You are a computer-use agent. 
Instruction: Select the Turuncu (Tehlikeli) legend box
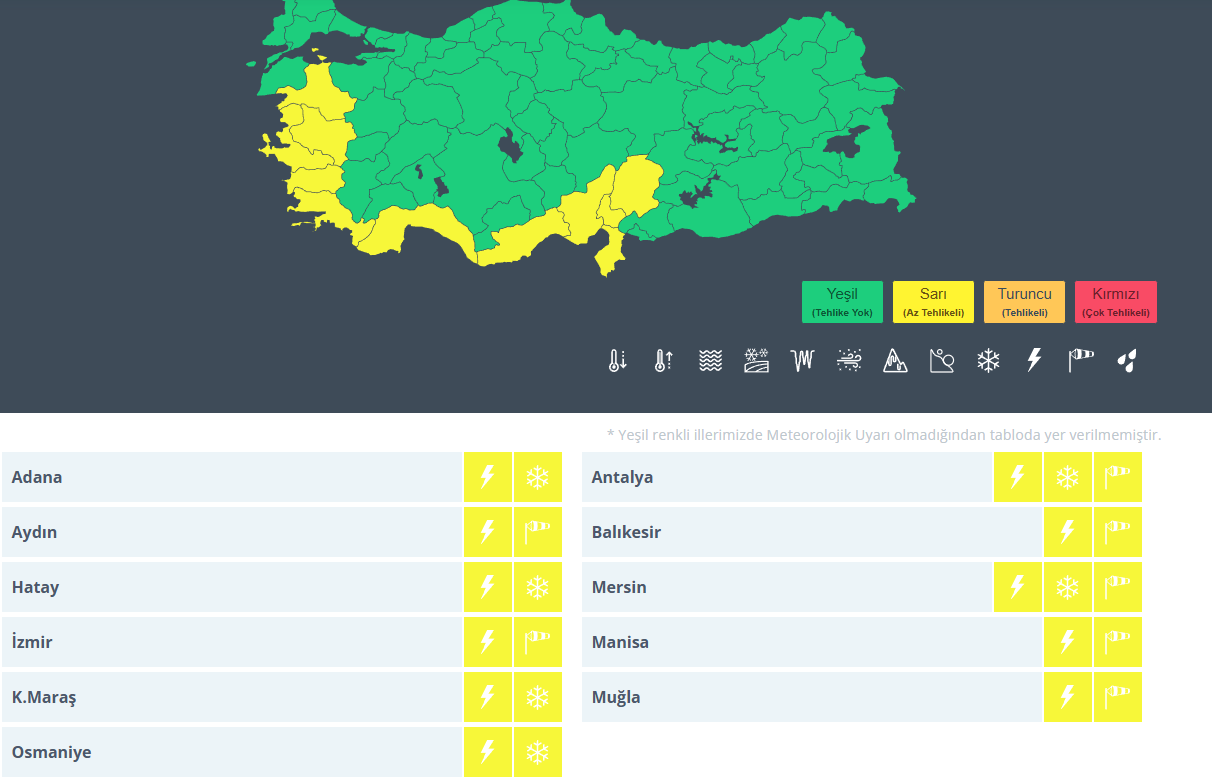click(x=1024, y=302)
